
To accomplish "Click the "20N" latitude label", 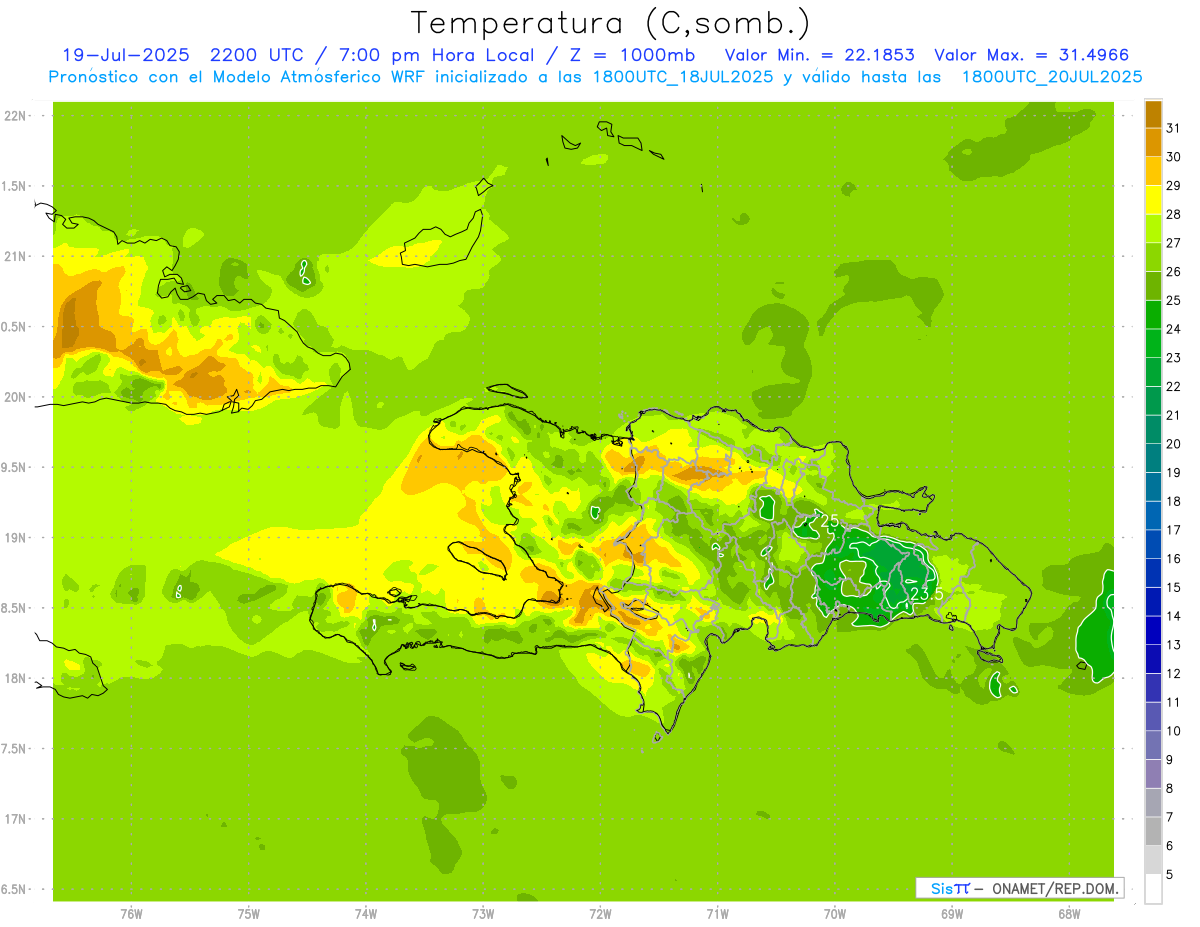I will click(x=15, y=397).
